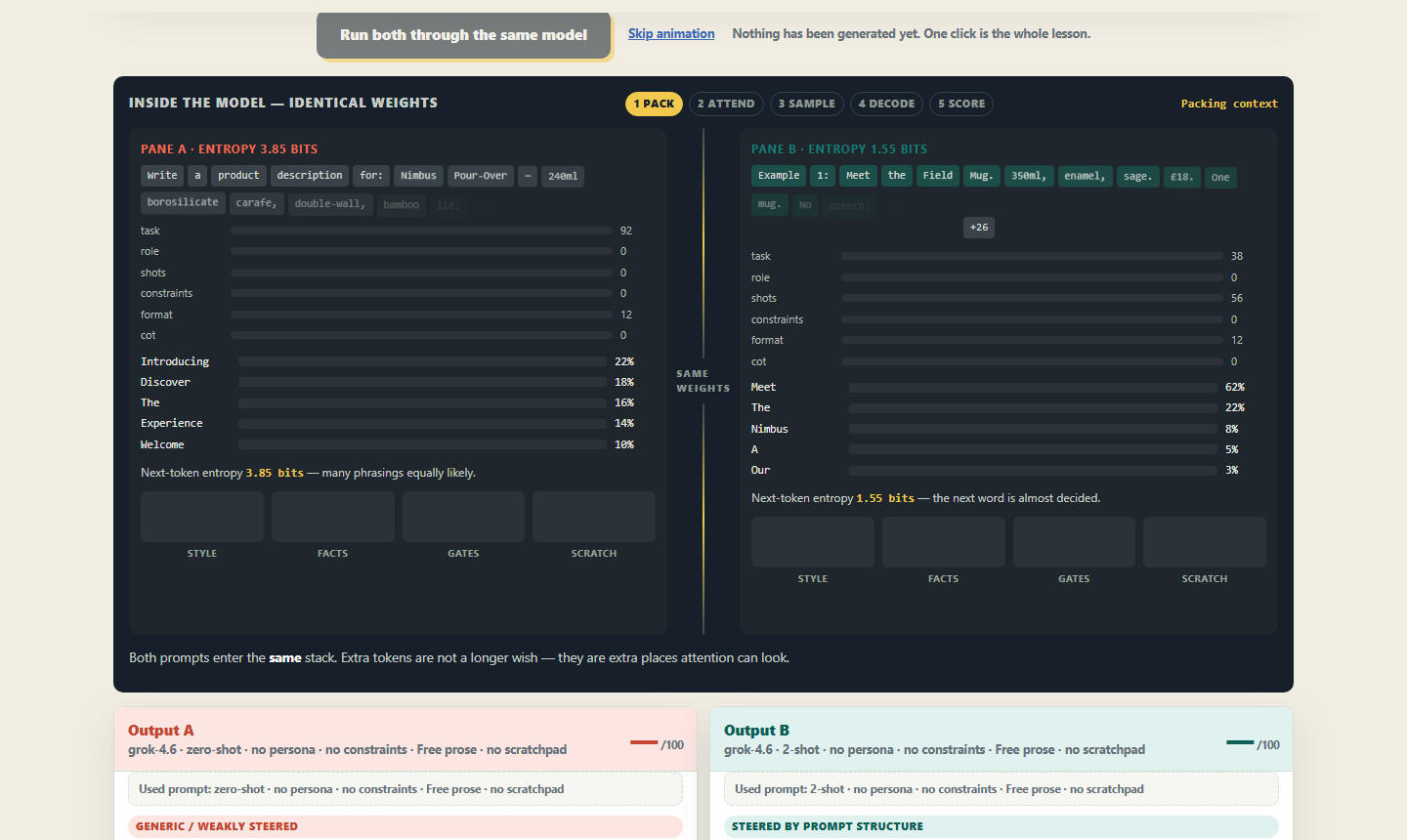Click the 'Experience' probability bar

point(422,423)
